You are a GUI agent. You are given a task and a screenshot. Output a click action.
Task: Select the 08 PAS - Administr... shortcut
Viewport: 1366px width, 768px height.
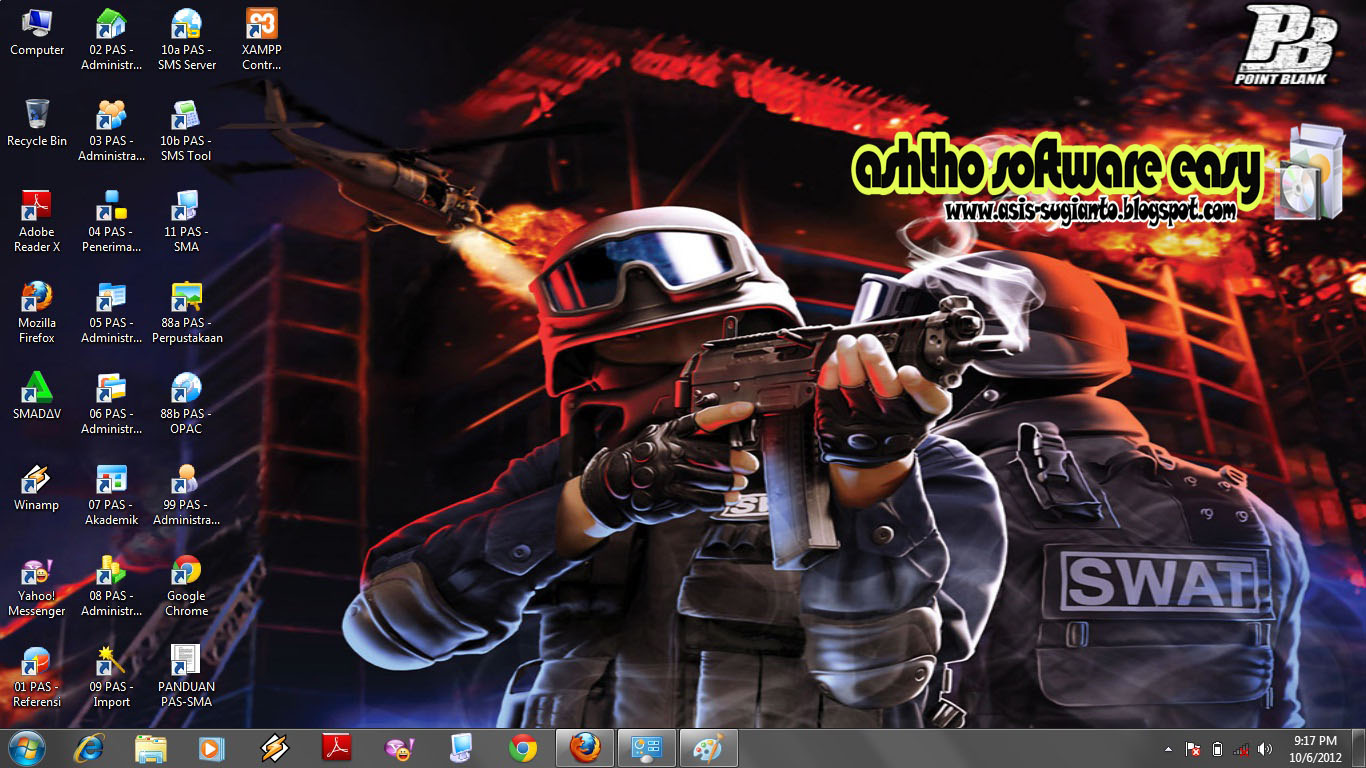point(111,586)
